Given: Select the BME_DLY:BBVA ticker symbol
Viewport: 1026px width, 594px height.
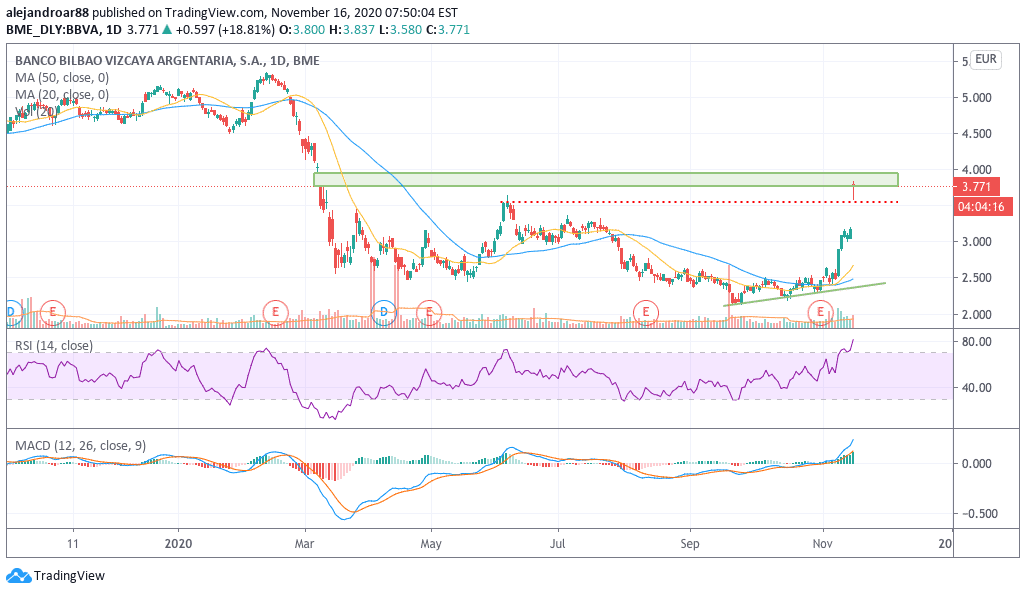Looking at the screenshot, I should click(54, 29).
